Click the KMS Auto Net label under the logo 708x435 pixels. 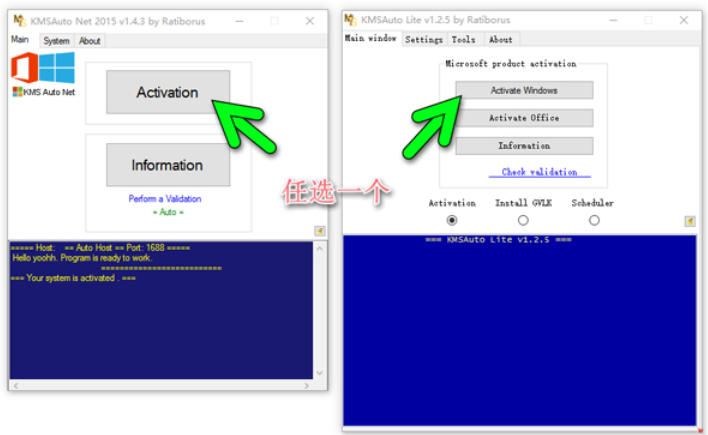[44, 92]
